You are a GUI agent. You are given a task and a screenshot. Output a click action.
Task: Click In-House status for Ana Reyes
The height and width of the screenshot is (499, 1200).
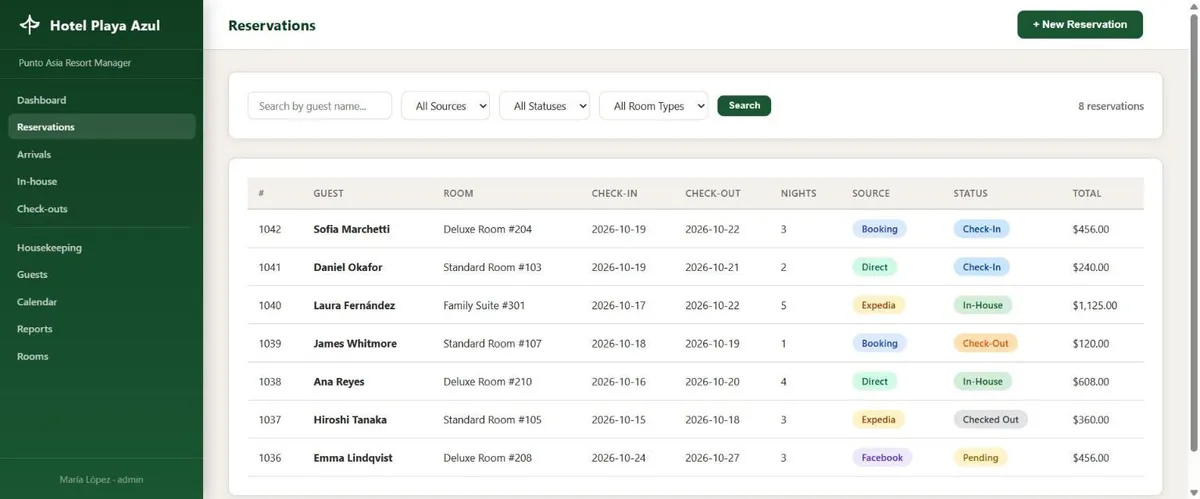(983, 381)
